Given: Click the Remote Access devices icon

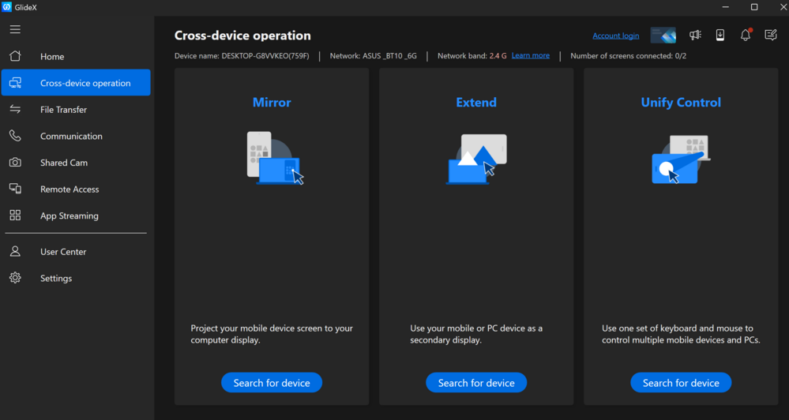Looking at the screenshot, I should pyautogui.click(x=15, y=189).
